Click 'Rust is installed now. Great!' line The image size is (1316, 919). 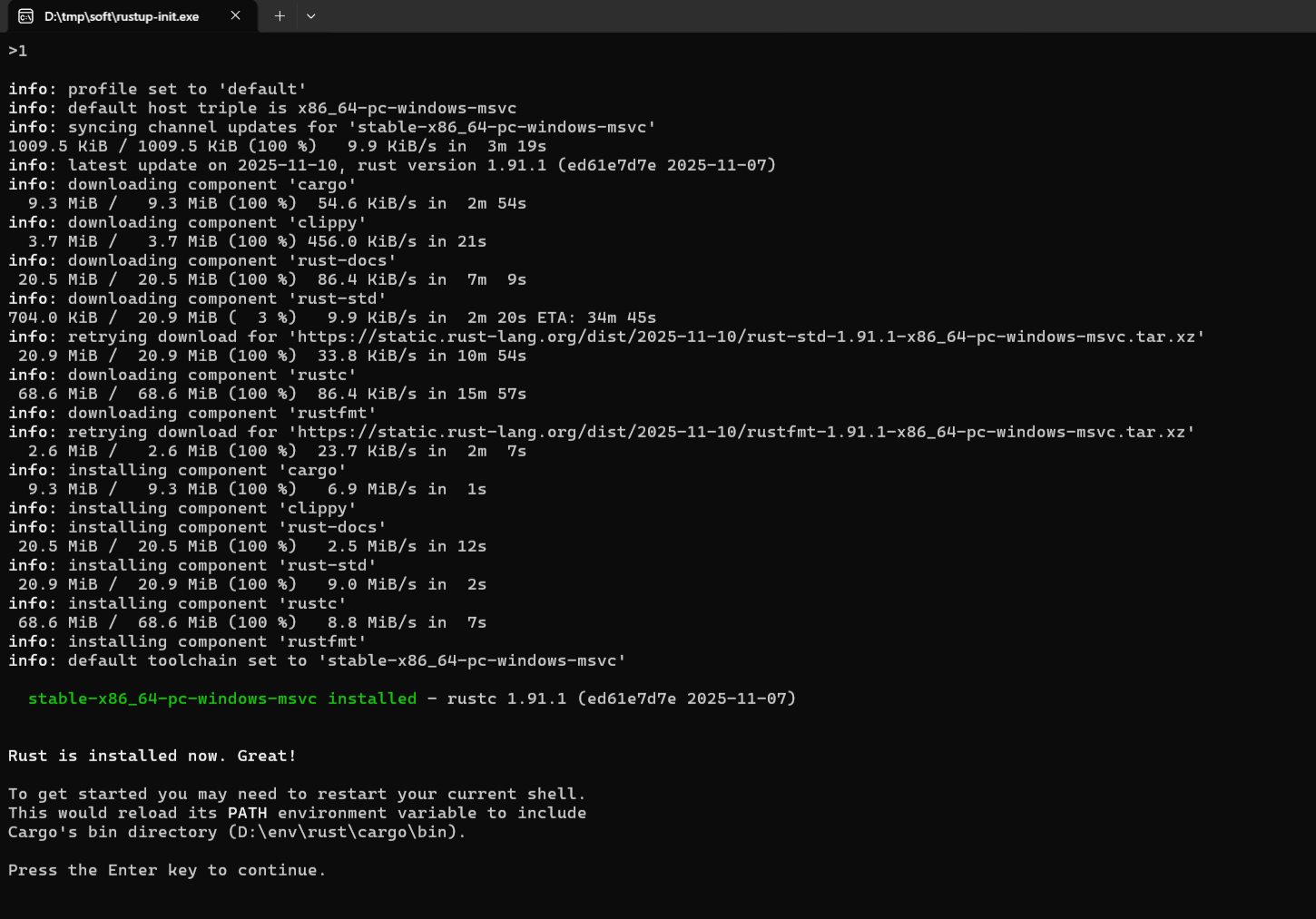click(x=152, y=756)
